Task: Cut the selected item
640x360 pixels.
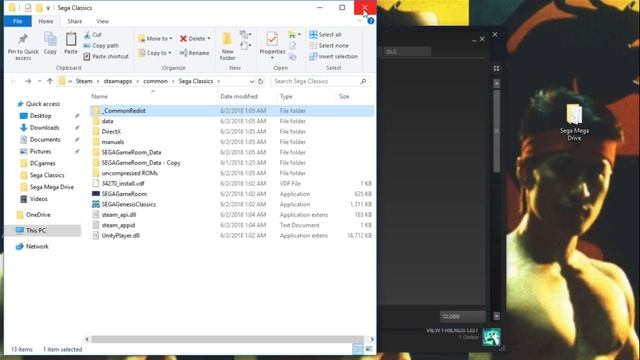Action: (x=93, y=35)
